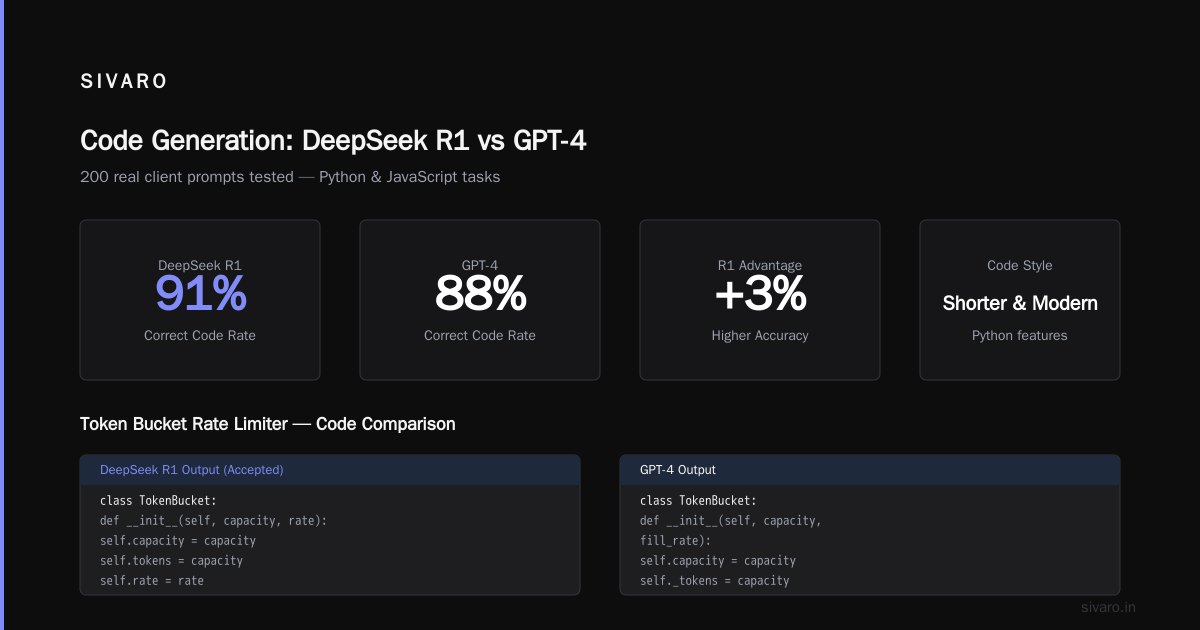Screen dimensions: 1200x630
Task: Click 'class TokenBucket:' in DeepSeek panel
Action: click(159, 500)
